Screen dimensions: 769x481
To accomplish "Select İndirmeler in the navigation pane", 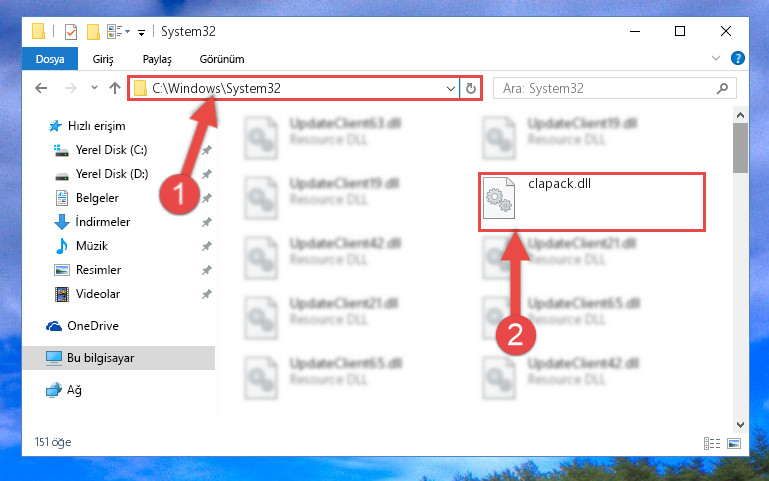I will (x=103, y=222).
